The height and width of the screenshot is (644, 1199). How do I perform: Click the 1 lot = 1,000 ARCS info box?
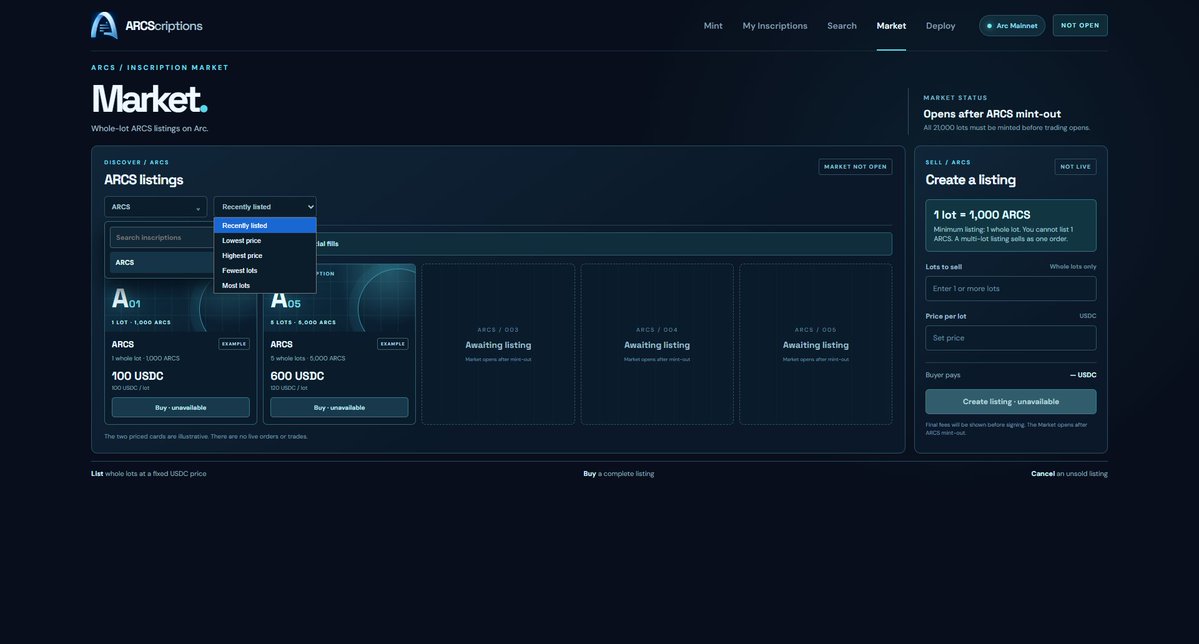click(x=1010, y=226)
